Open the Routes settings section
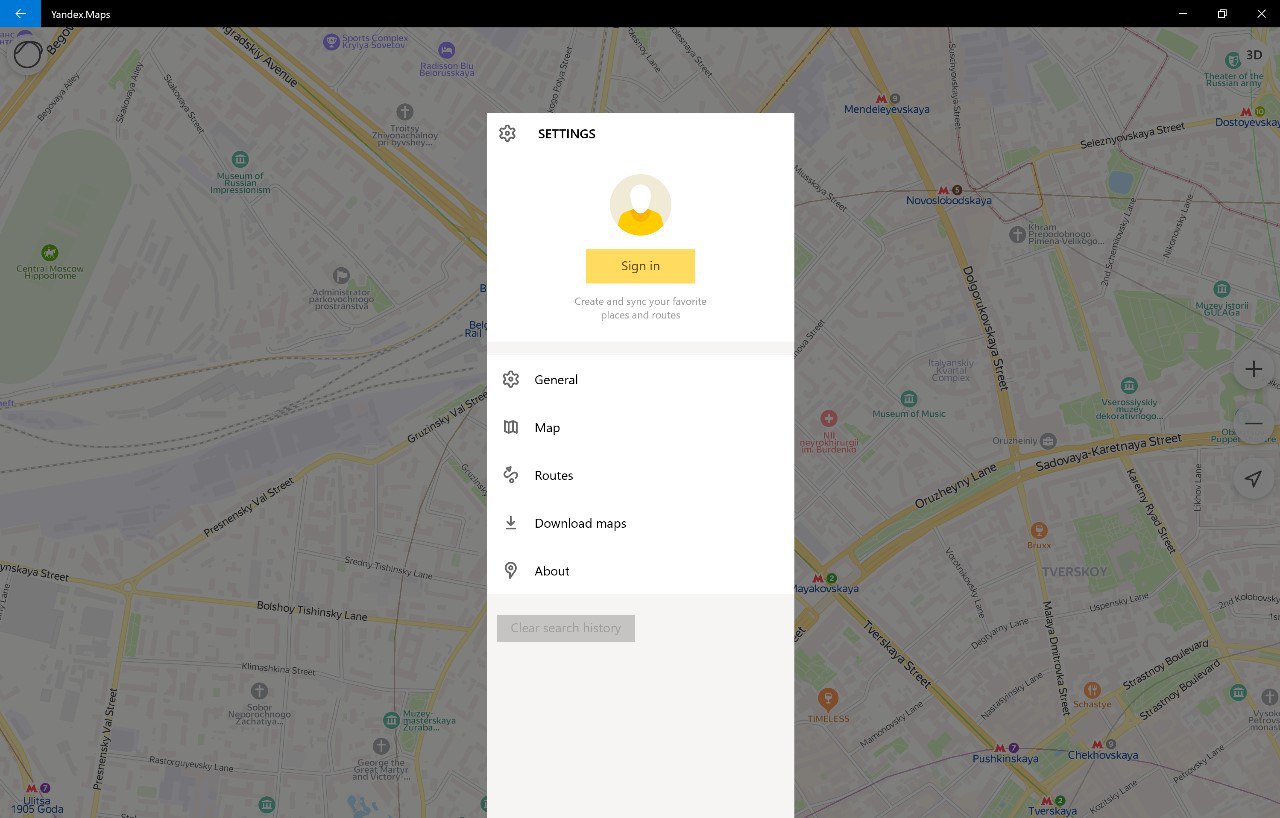This screenshot has height=818, width=1280. coord(640,476)
